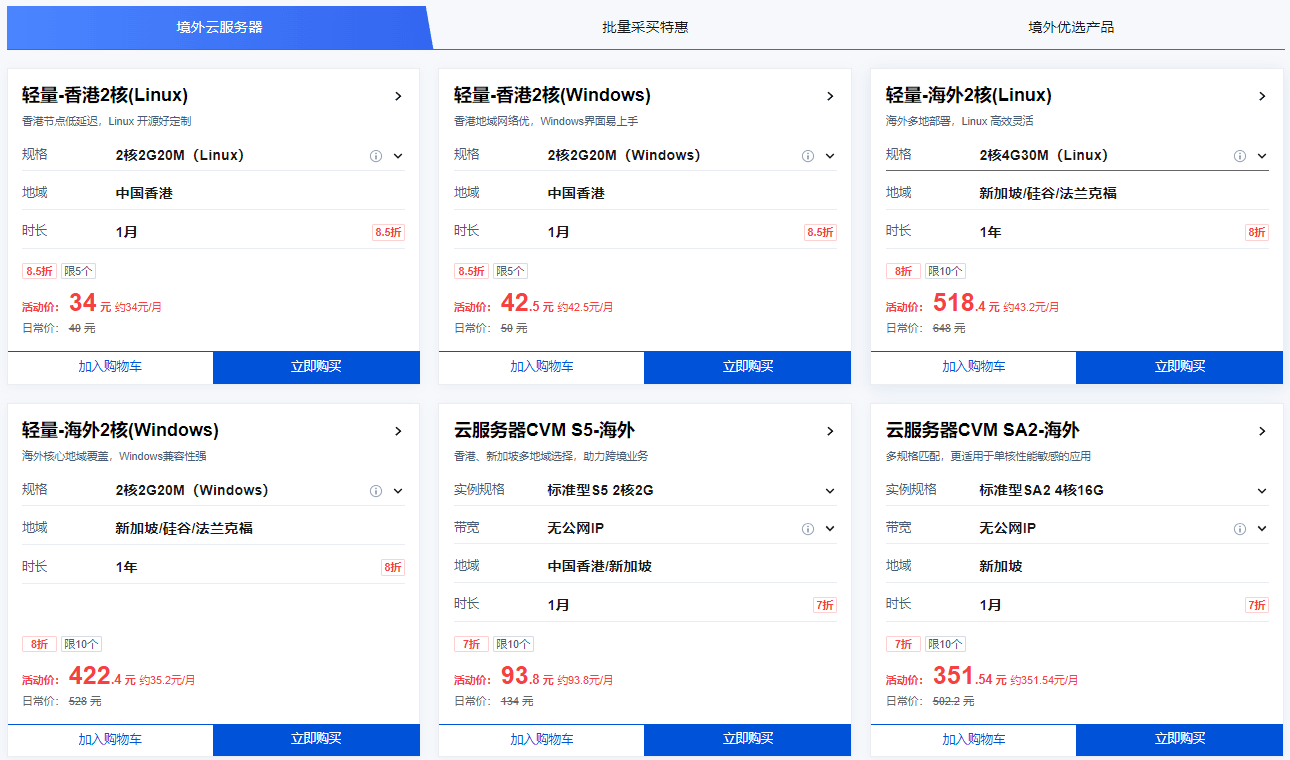
Task: Expand 规格 dropdown in 轻量-香港2核(Linux) card
Action: coord(398,156)
